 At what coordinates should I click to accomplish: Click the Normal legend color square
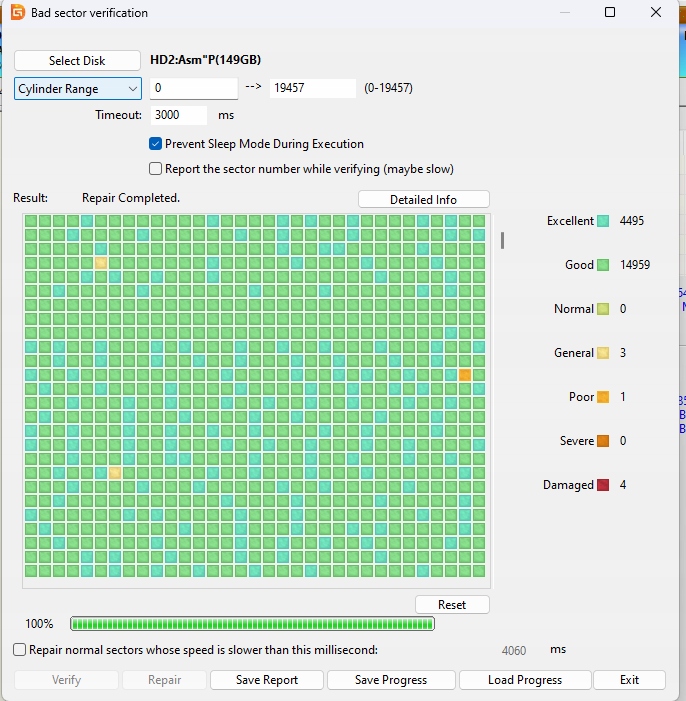[x=603, y=309]
